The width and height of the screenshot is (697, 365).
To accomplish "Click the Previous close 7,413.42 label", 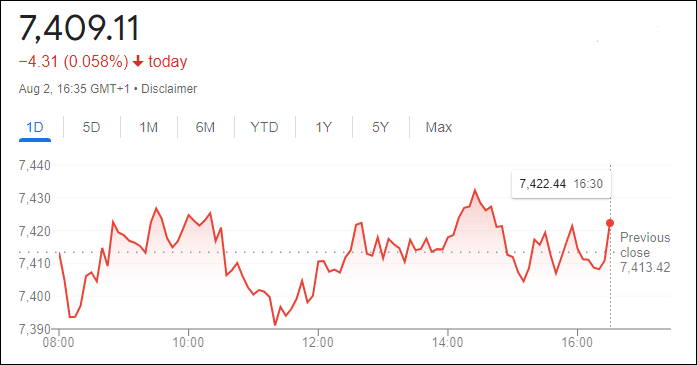I will (645, 252).
